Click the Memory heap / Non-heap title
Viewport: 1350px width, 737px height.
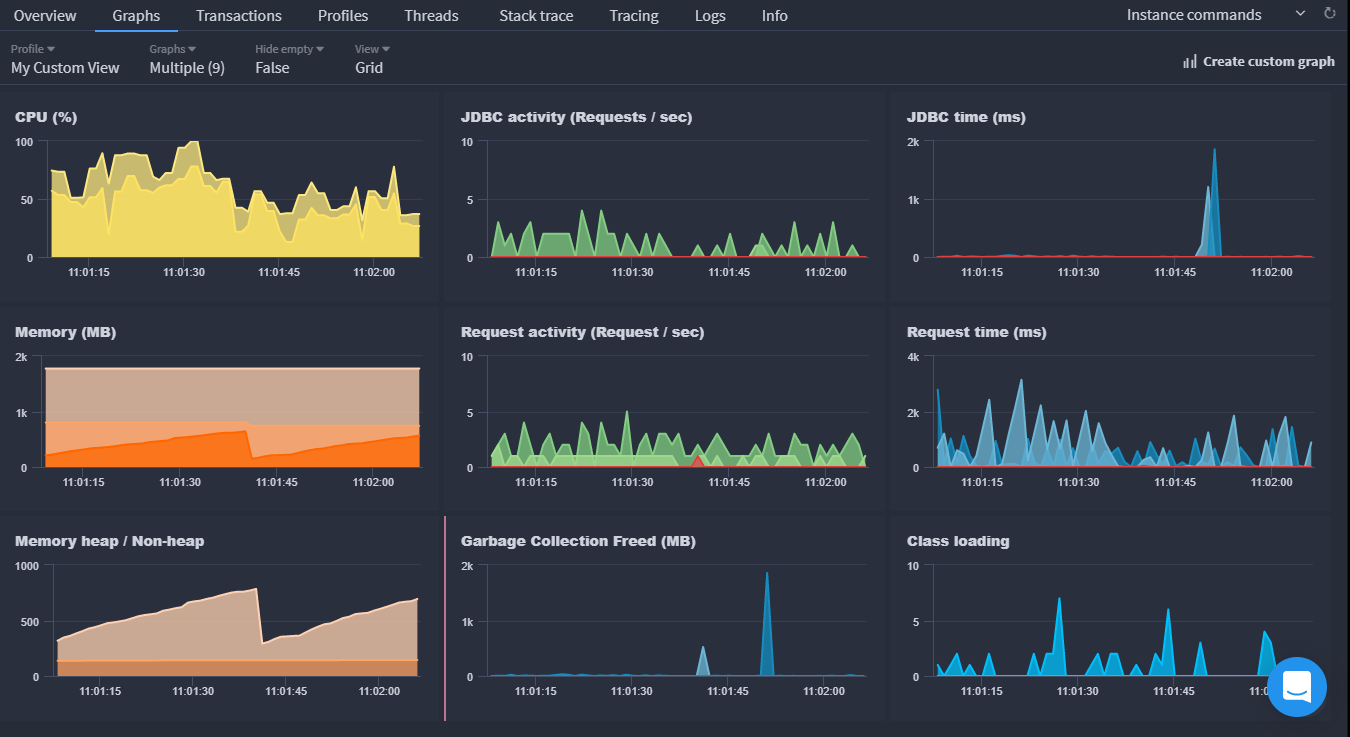click(x=110, y=541)
